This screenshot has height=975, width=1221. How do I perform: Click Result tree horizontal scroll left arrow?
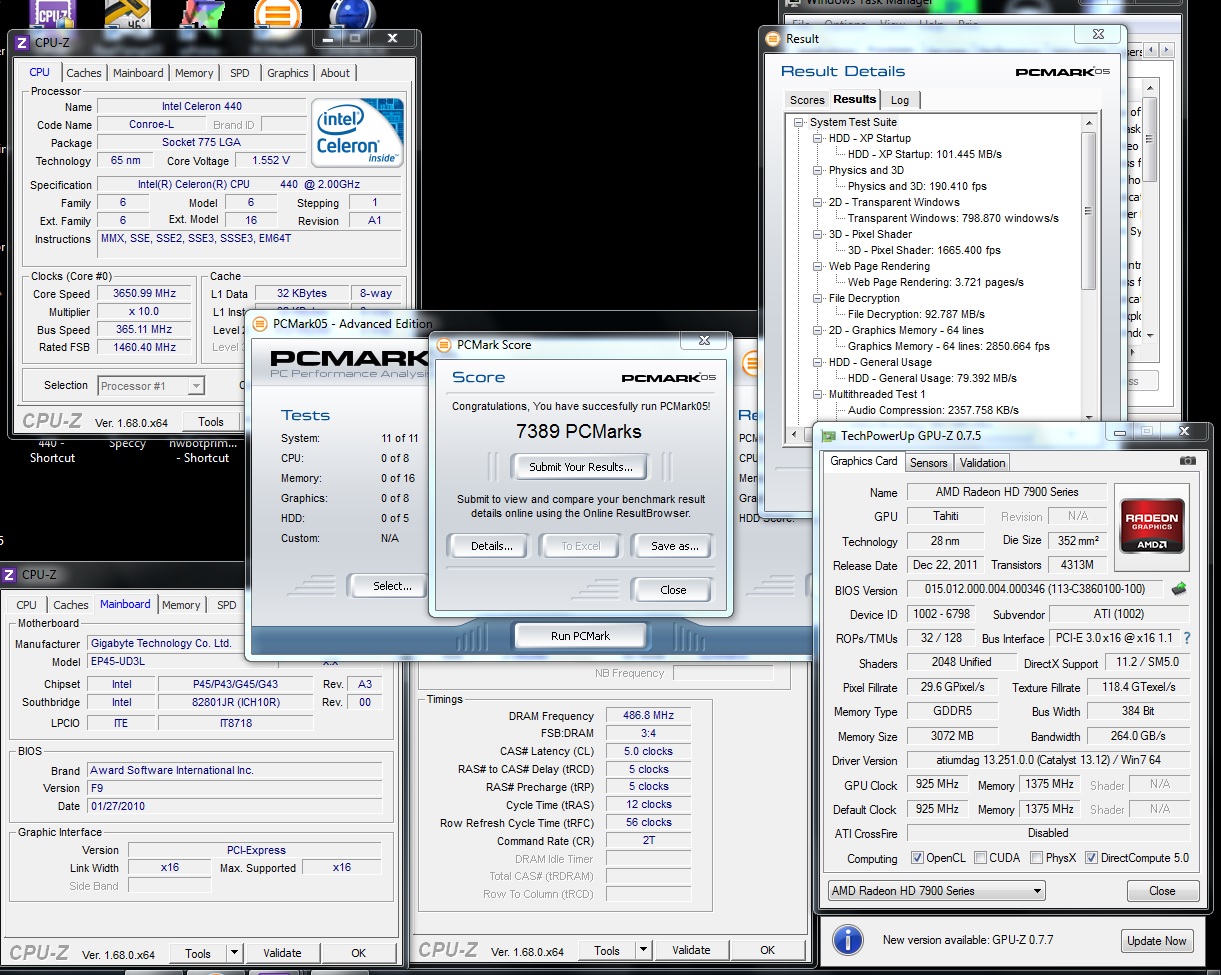tap(793, 434)
